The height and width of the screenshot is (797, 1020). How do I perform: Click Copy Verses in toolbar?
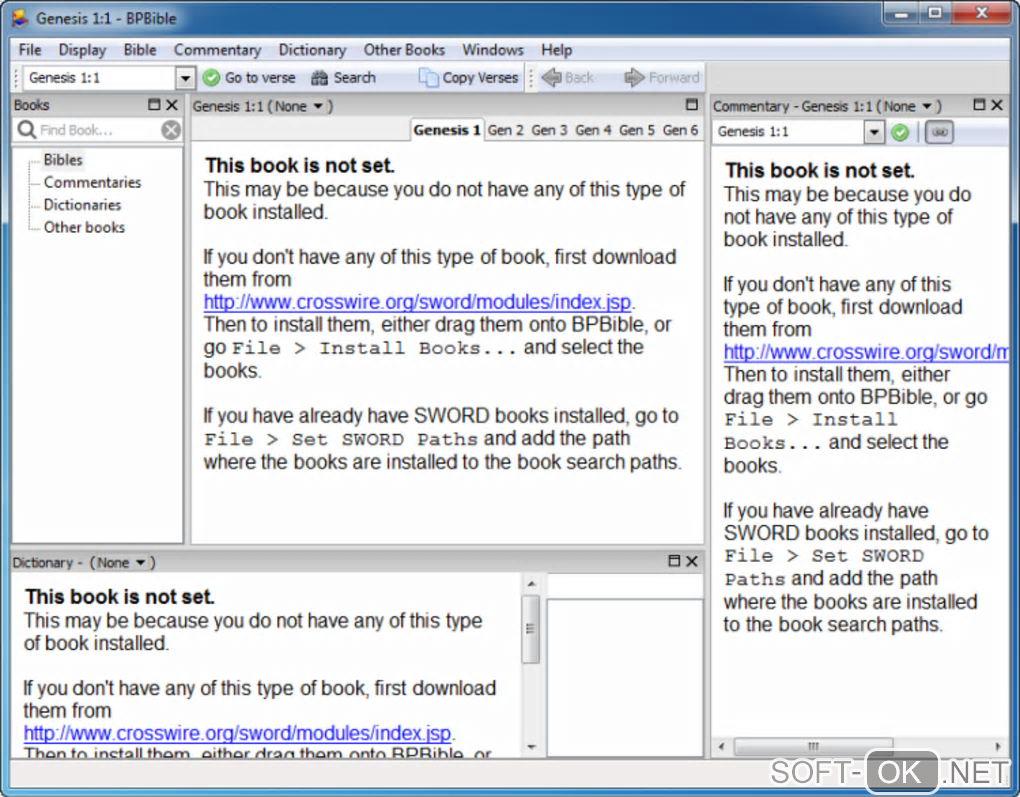[x=469, y=77]
